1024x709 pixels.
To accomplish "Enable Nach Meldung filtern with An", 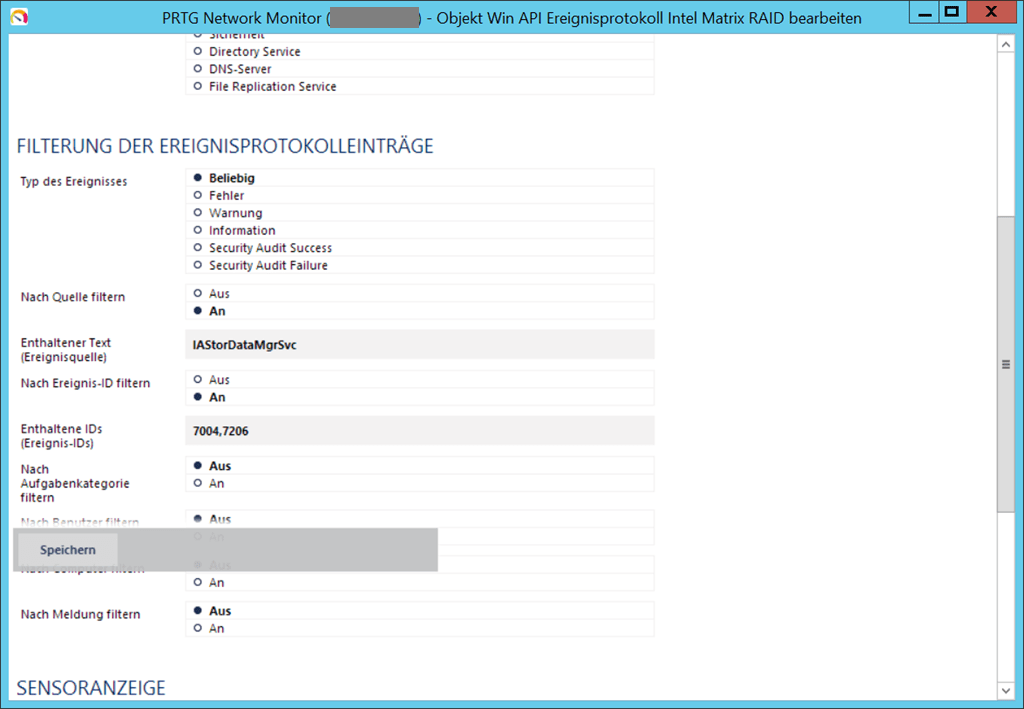I will click(198, 629).
